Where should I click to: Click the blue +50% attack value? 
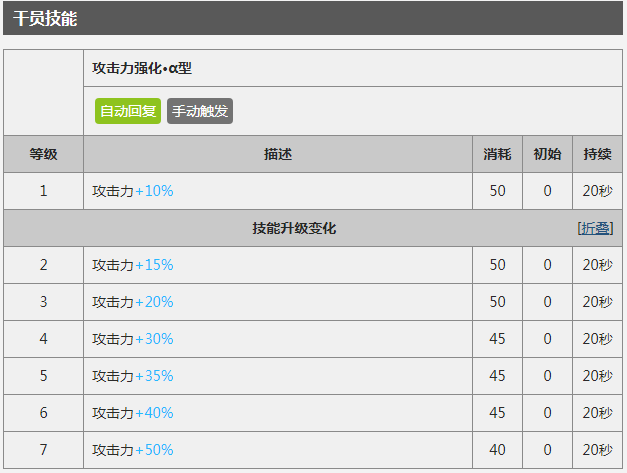coord(154,450)
